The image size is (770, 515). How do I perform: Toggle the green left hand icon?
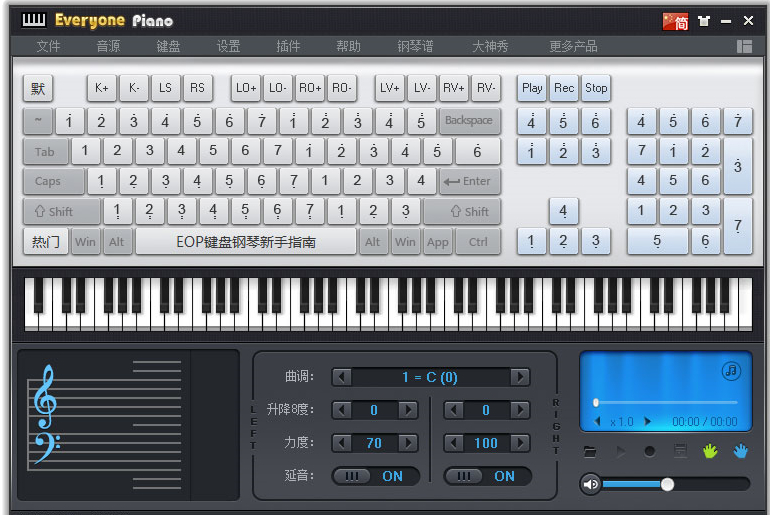point(710,451)
